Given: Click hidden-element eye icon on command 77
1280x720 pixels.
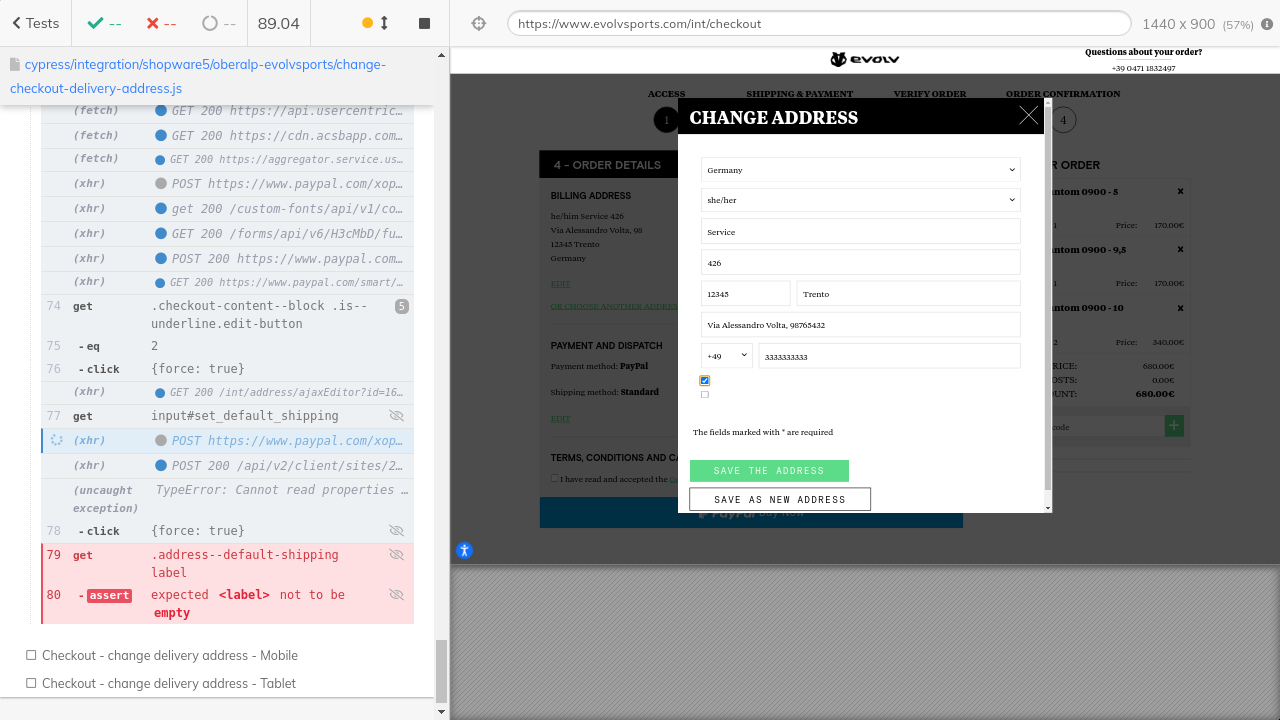Looking at the screenshot, I should [396, 416].
